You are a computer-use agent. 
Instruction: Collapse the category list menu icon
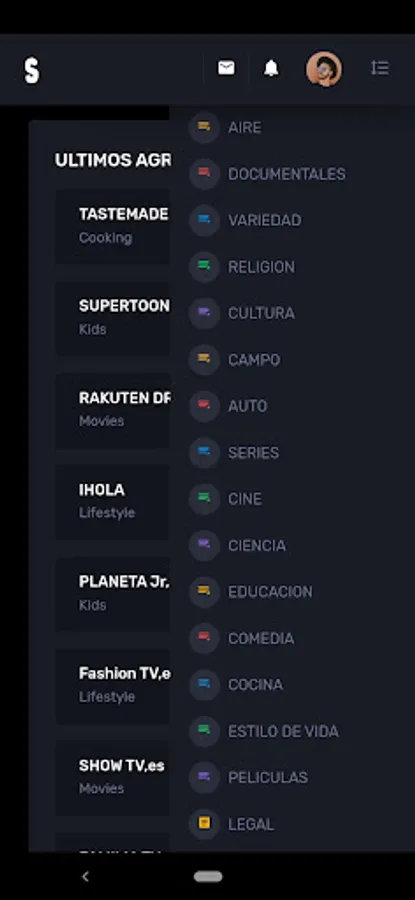(x=379, y=68)
